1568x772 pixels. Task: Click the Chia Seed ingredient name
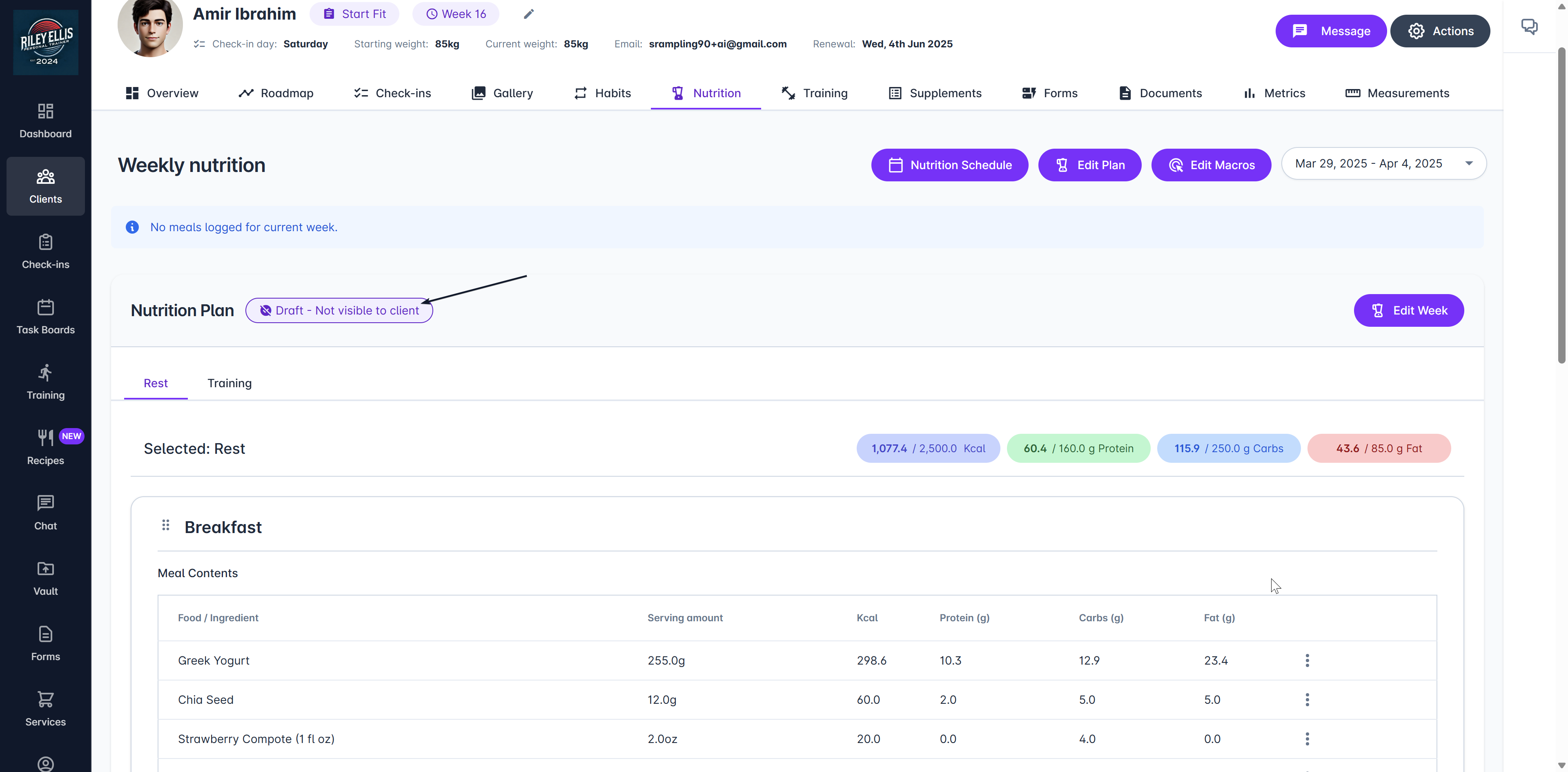[206, 700]
